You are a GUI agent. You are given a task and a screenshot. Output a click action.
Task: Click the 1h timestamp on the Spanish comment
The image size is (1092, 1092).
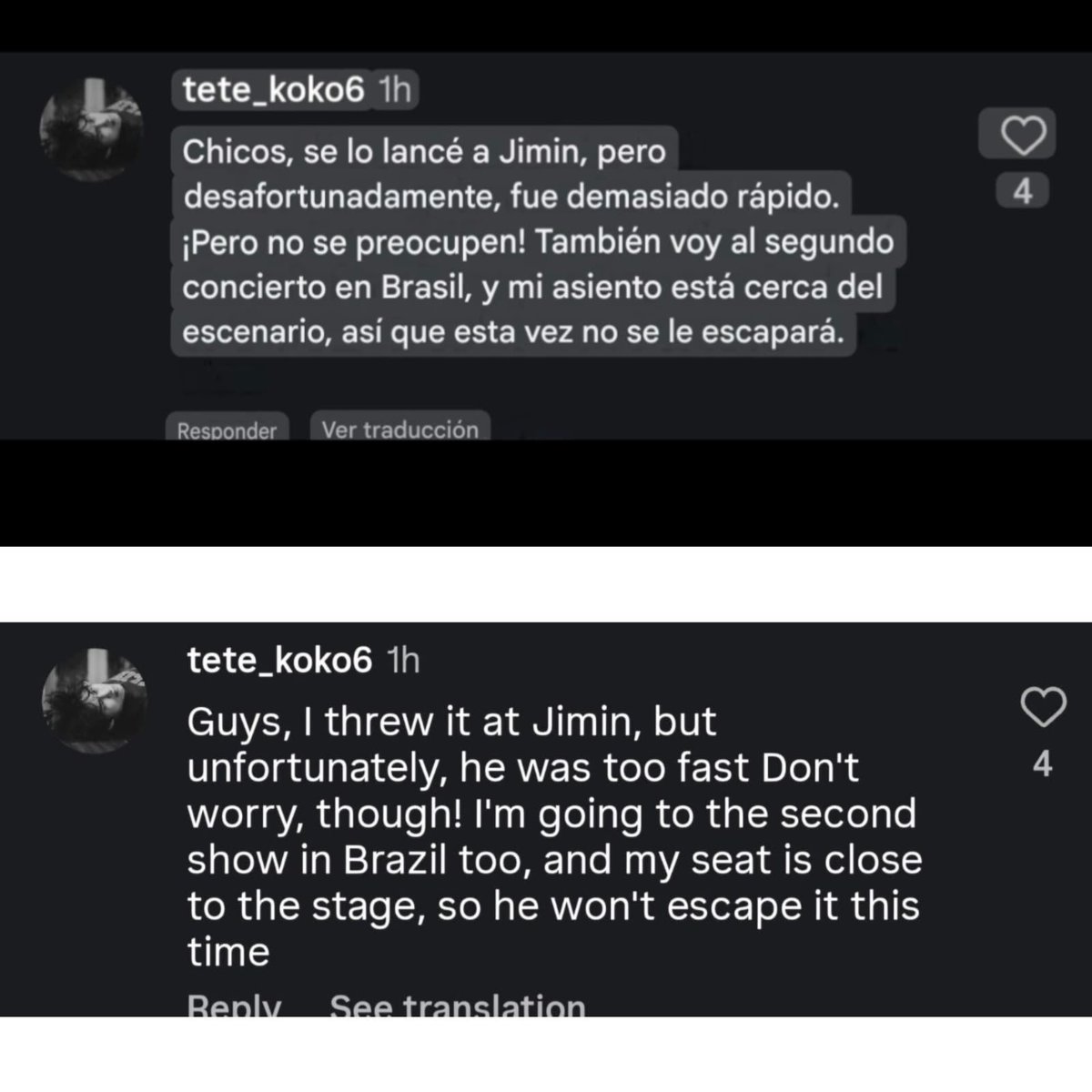click(394, 90)
